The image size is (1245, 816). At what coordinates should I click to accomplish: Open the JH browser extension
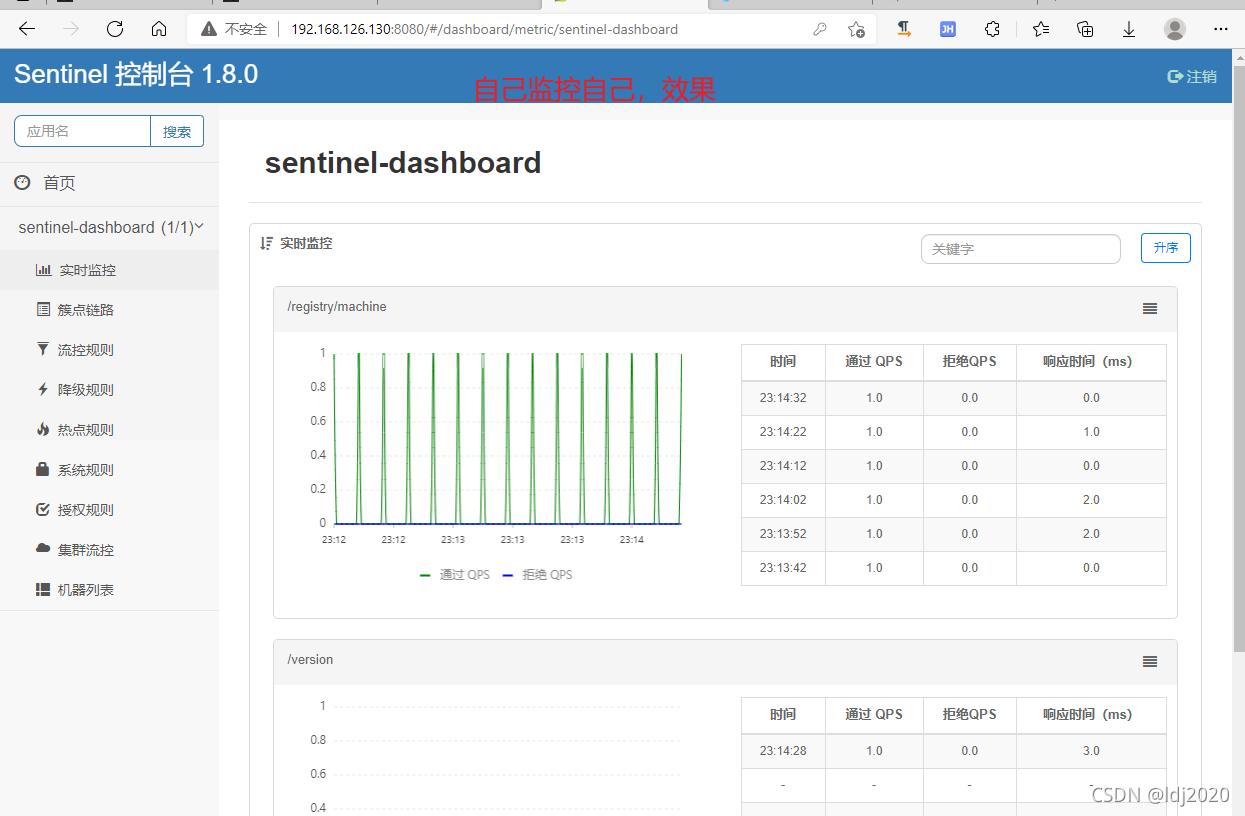click(947, 29)
